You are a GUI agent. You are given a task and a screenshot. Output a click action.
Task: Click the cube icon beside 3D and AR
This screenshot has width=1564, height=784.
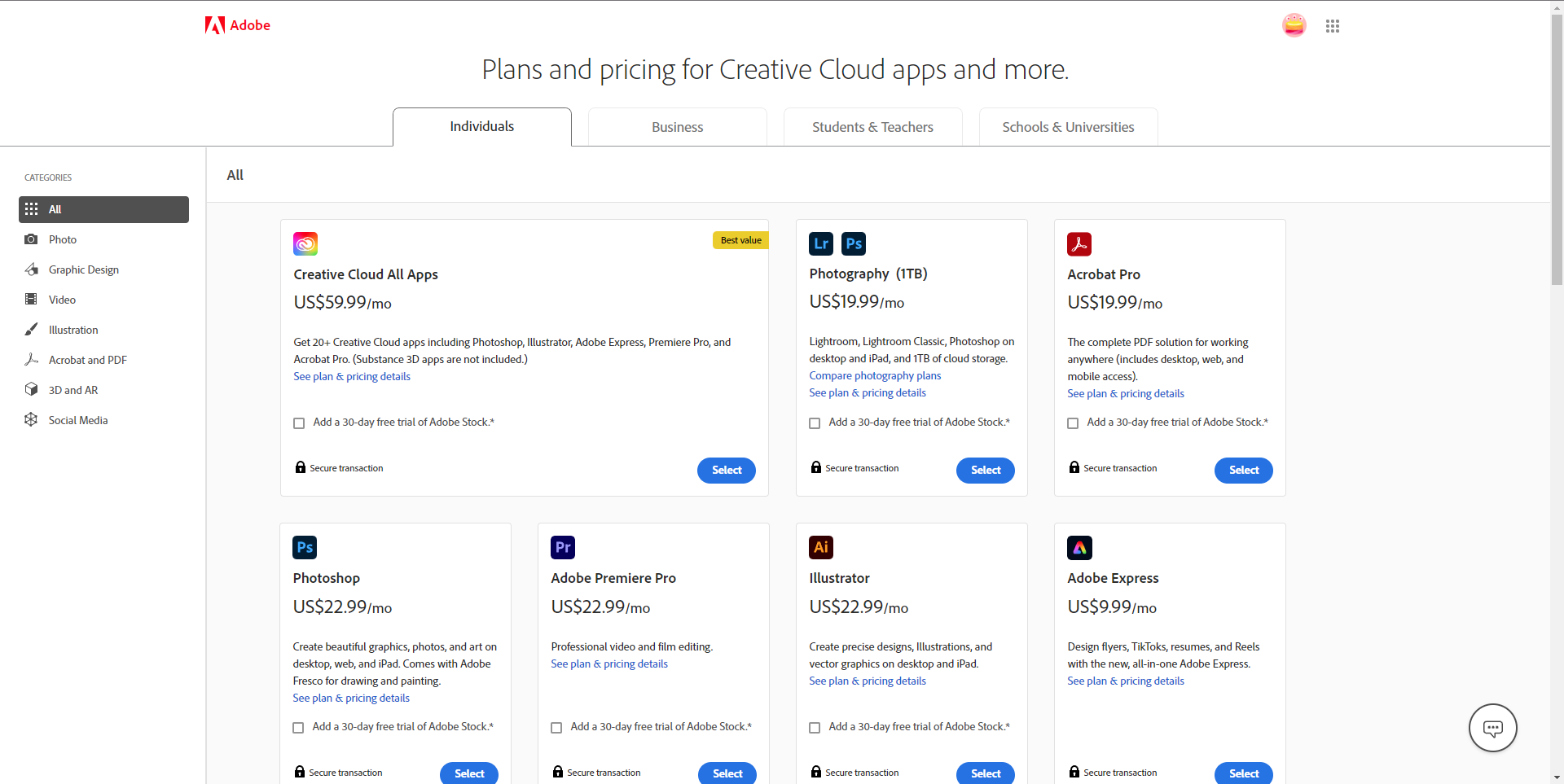(x=31, y=389)
